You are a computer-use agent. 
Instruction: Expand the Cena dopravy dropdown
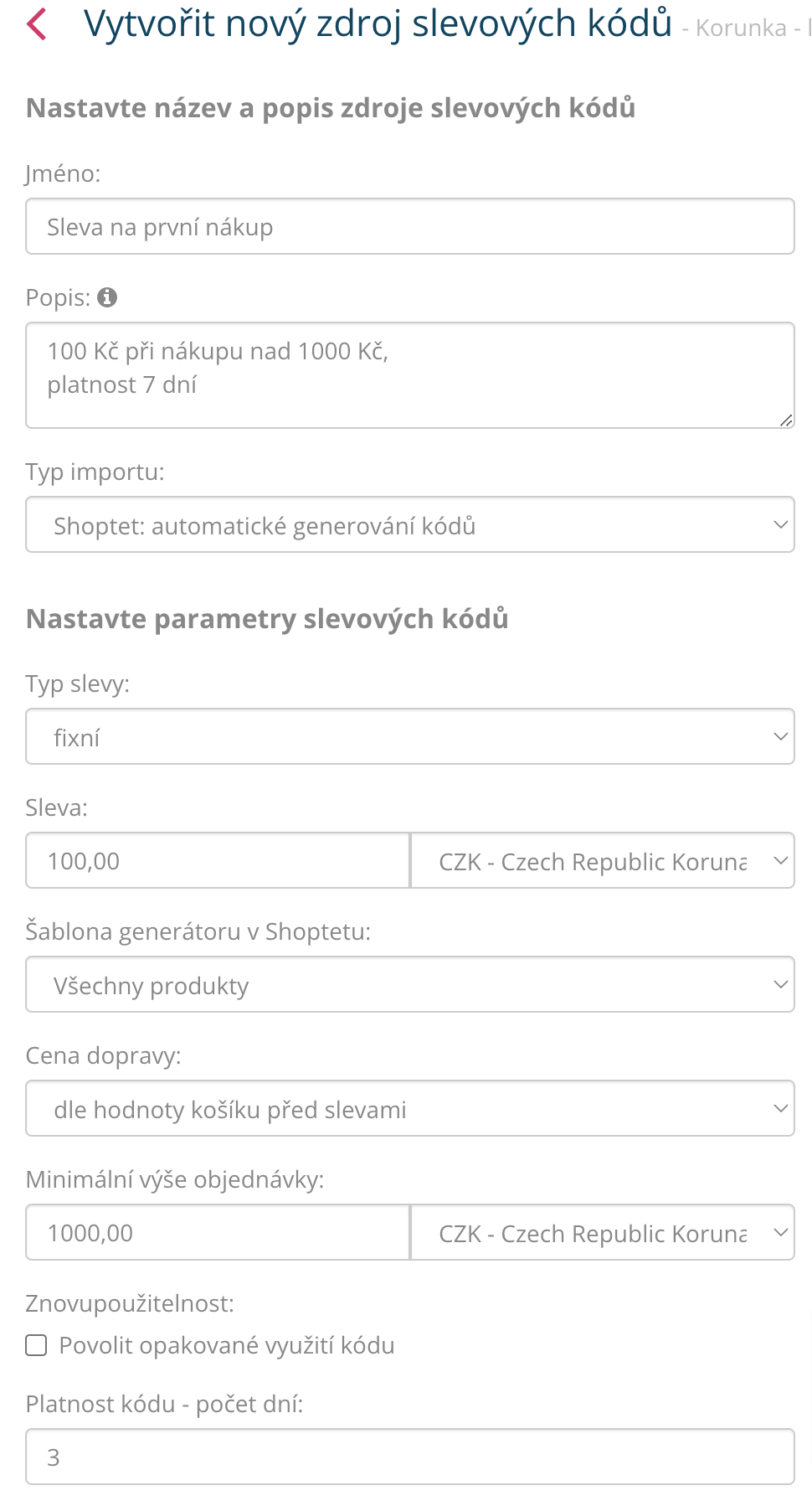[409, 1109]
